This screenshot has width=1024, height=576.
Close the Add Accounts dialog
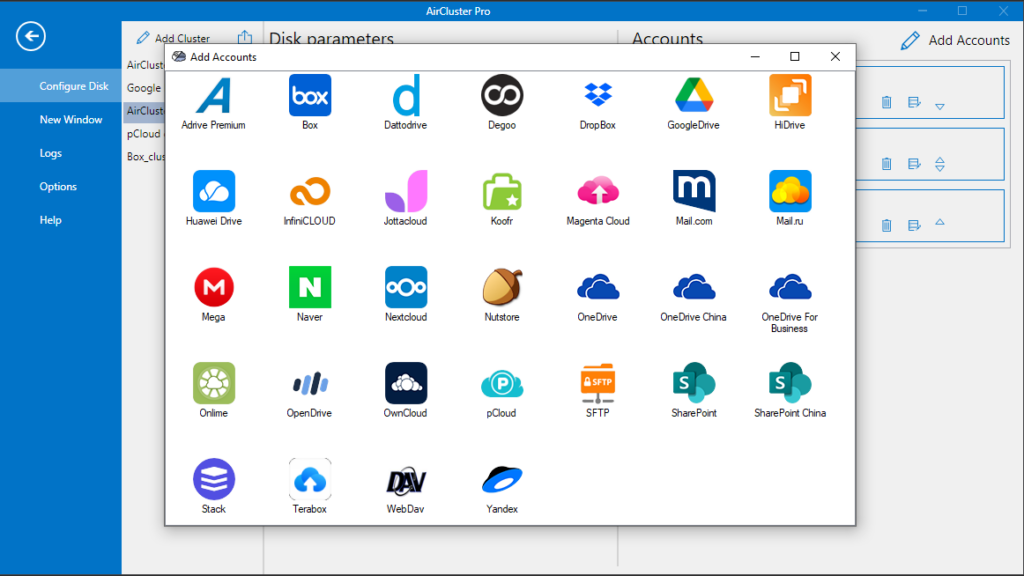835,57
